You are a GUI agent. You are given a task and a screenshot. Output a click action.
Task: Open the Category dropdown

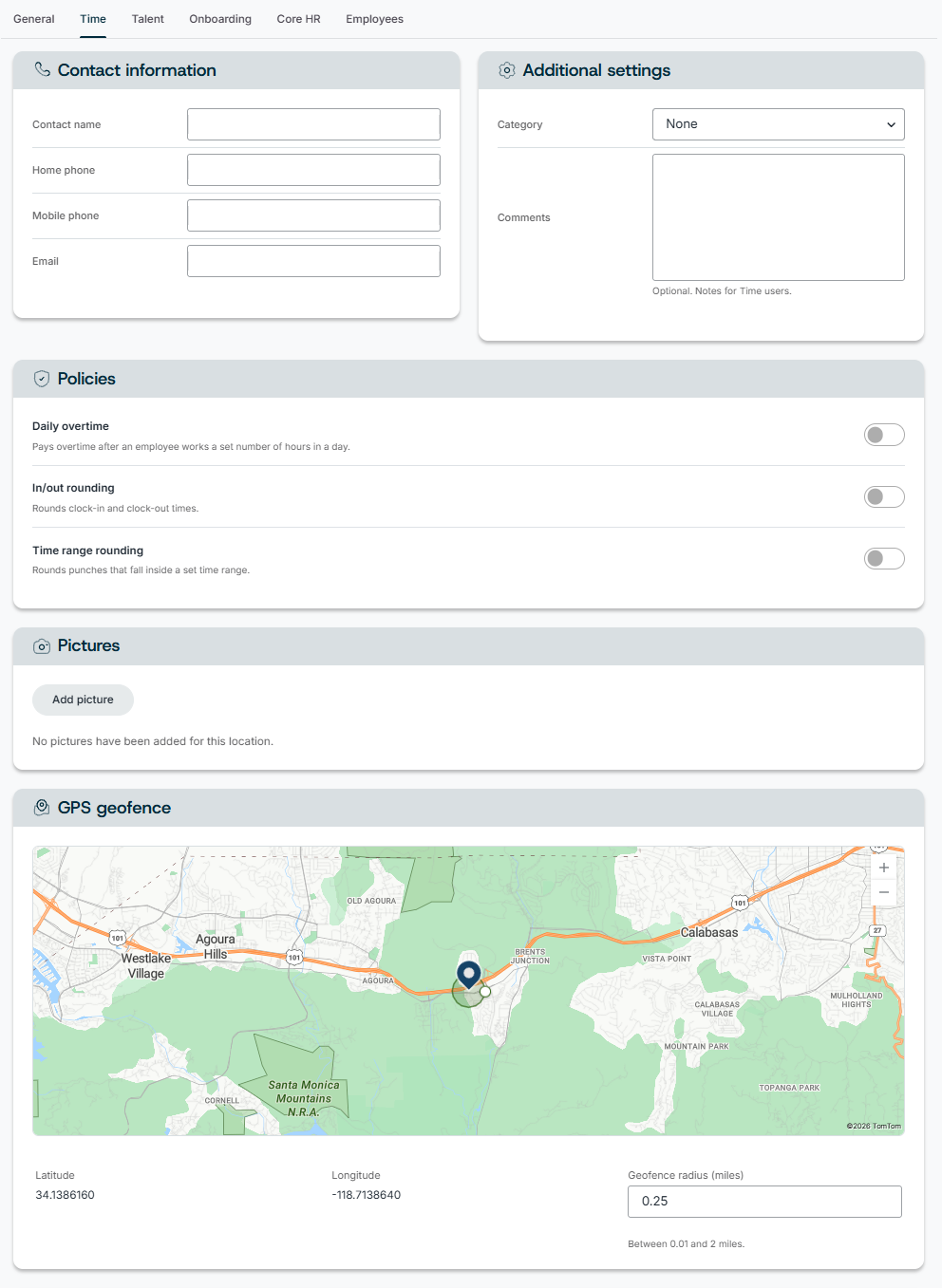point(779,124)
